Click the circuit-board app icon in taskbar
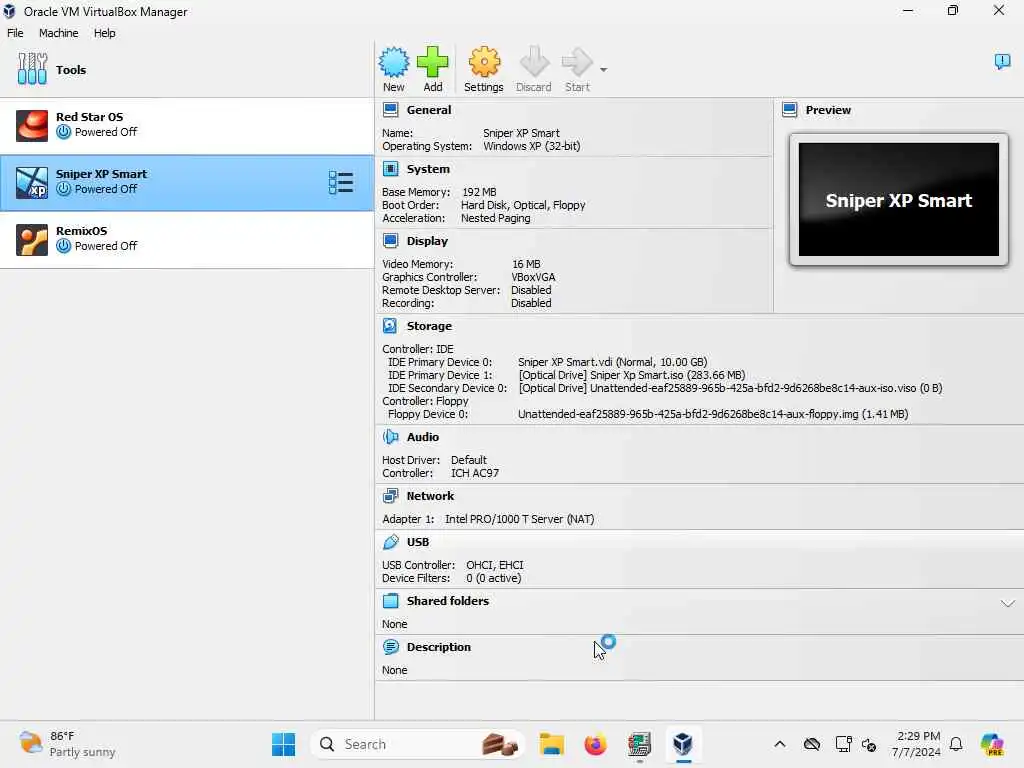 [639, 744]
